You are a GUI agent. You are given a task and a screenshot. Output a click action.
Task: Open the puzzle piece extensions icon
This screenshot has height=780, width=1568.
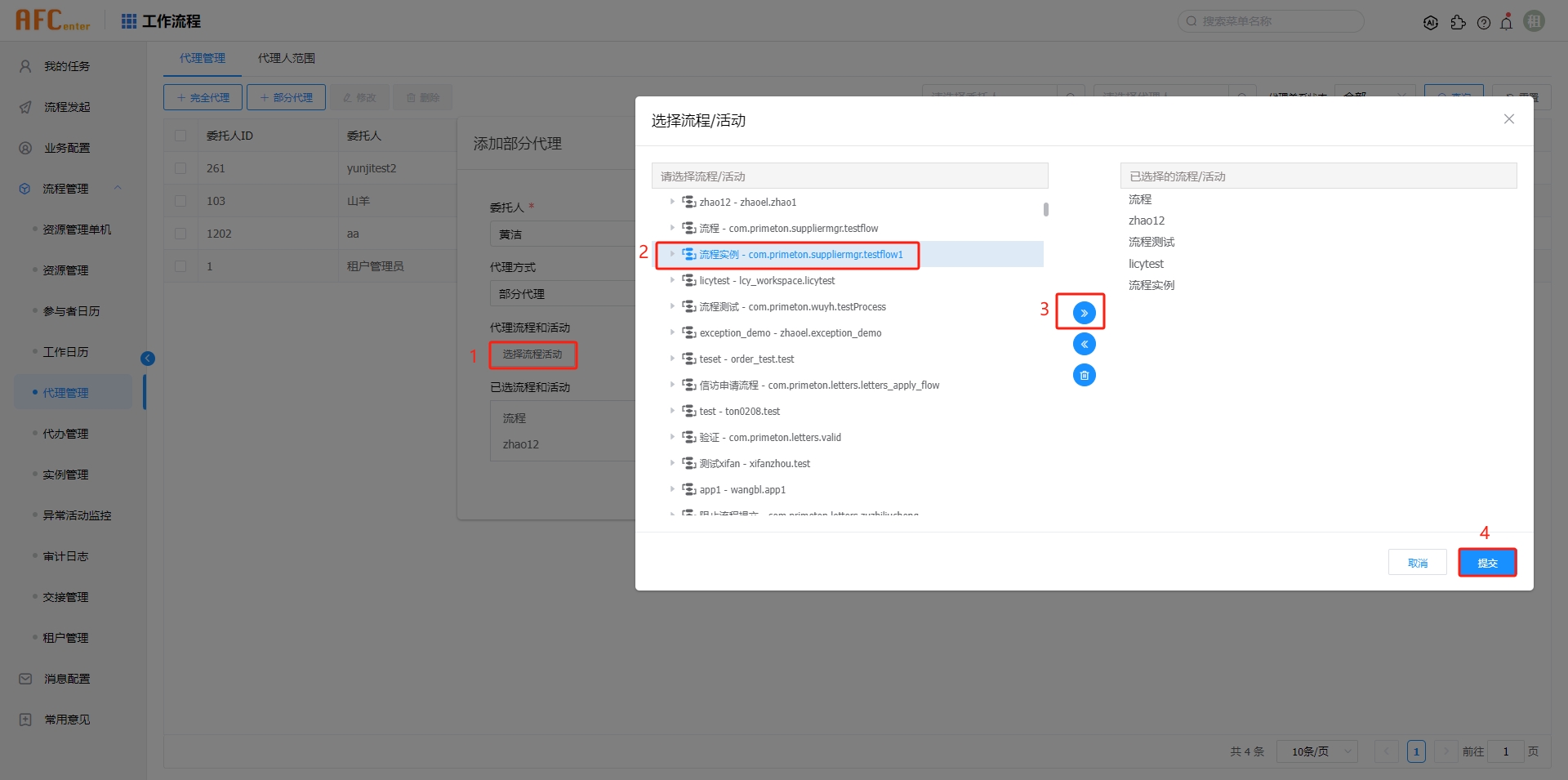(1458, 23)
